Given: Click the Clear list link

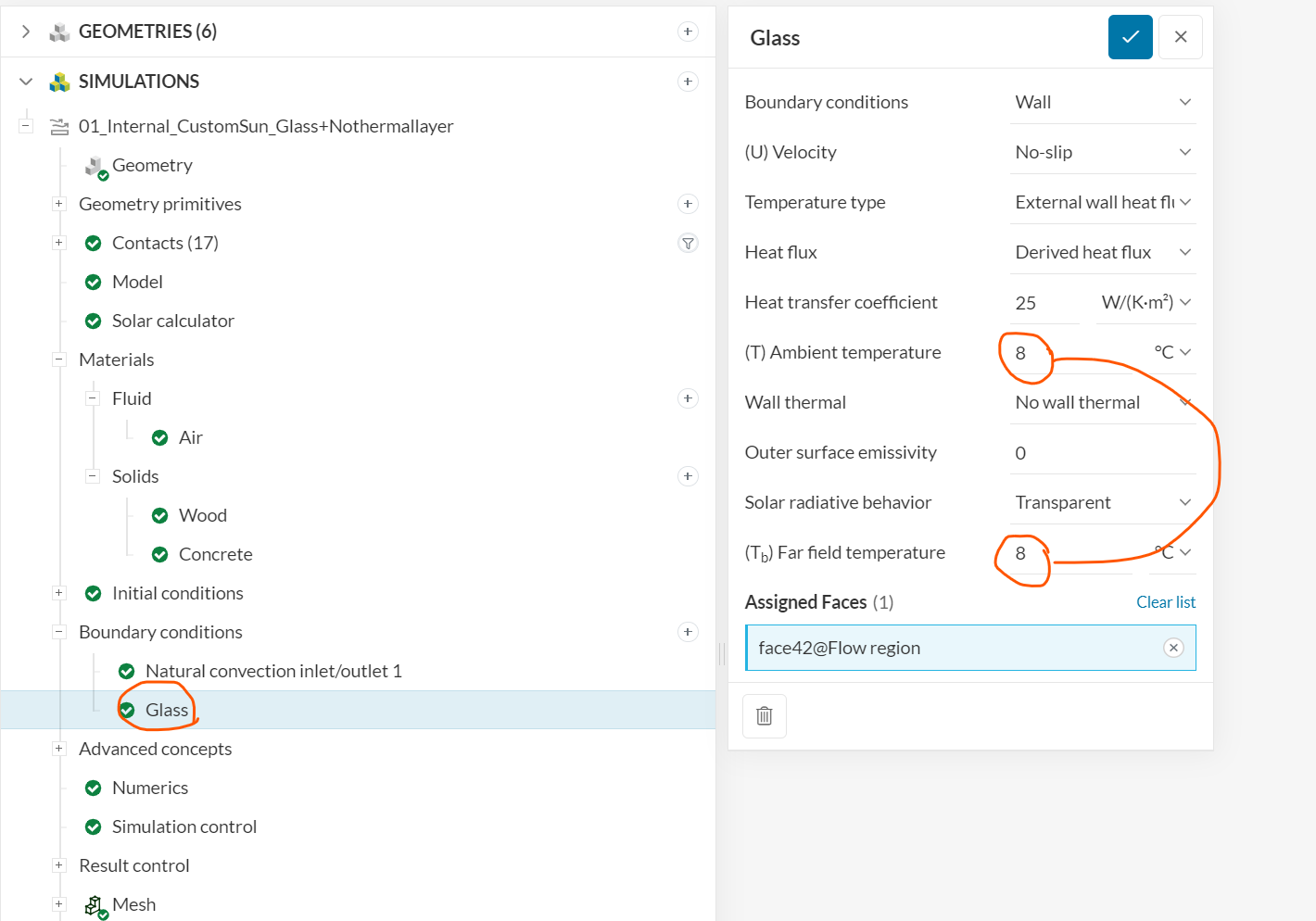Looking at the screenshot, I should pos(1165,602).
